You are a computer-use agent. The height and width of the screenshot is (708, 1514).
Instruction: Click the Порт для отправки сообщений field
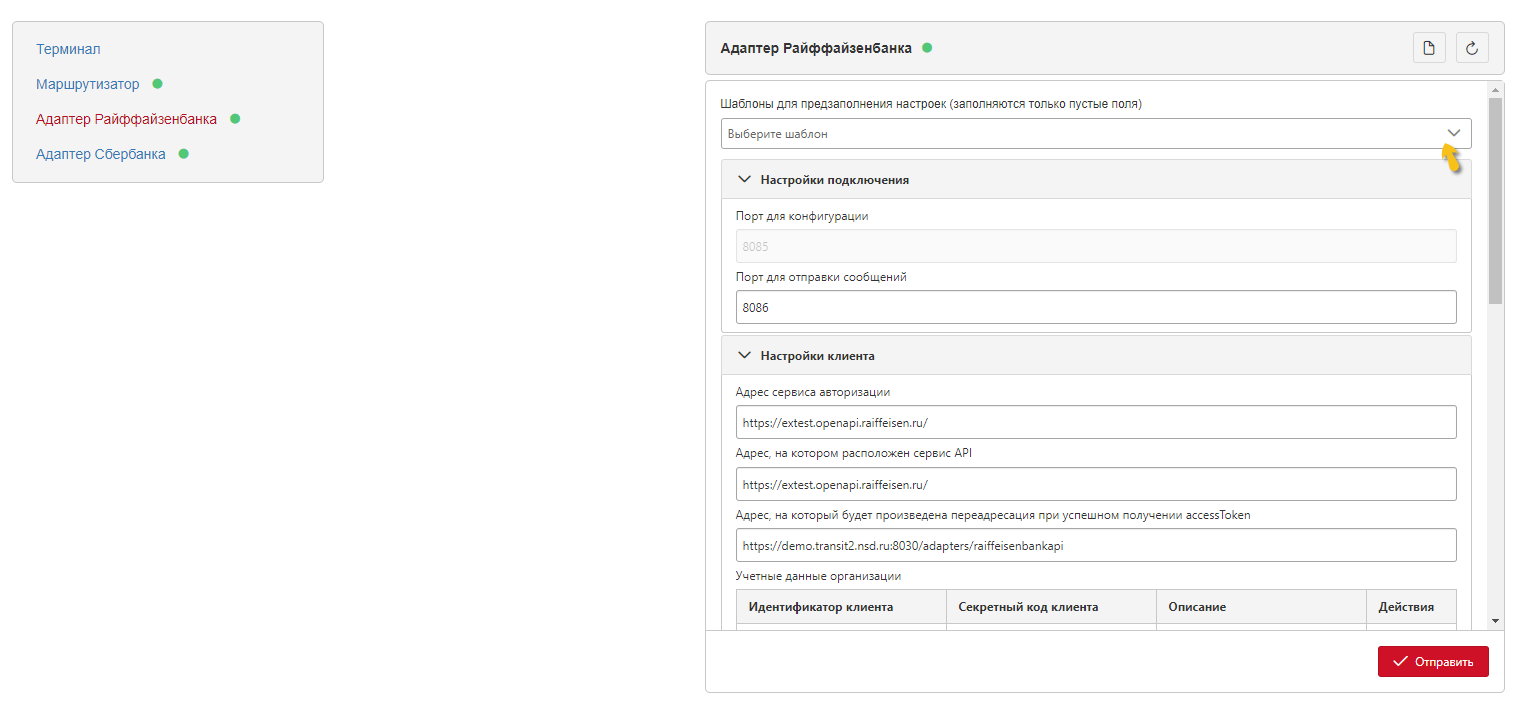click(x=1096, y=308)
